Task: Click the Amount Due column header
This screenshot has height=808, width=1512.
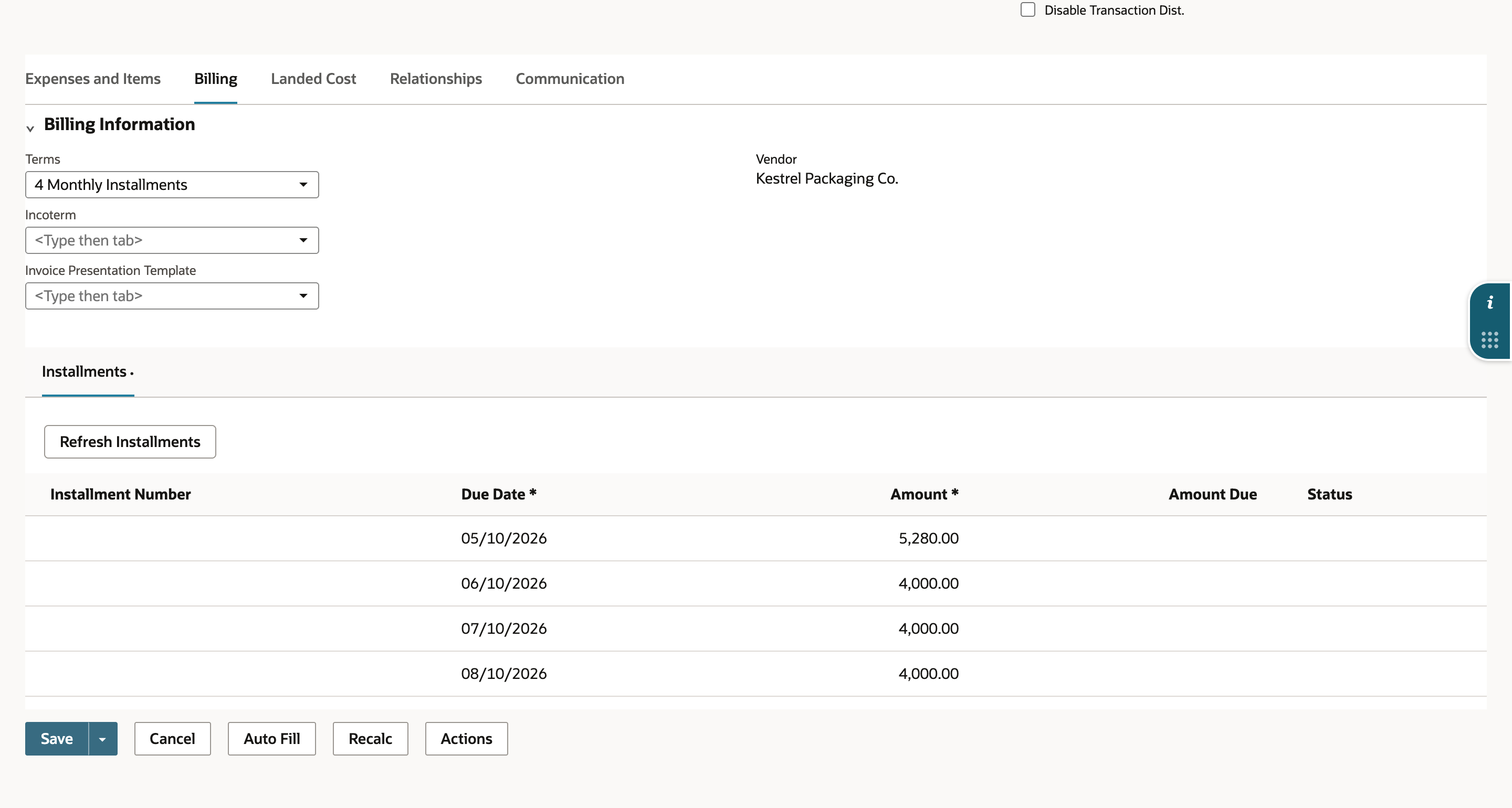Action: 1213,495
